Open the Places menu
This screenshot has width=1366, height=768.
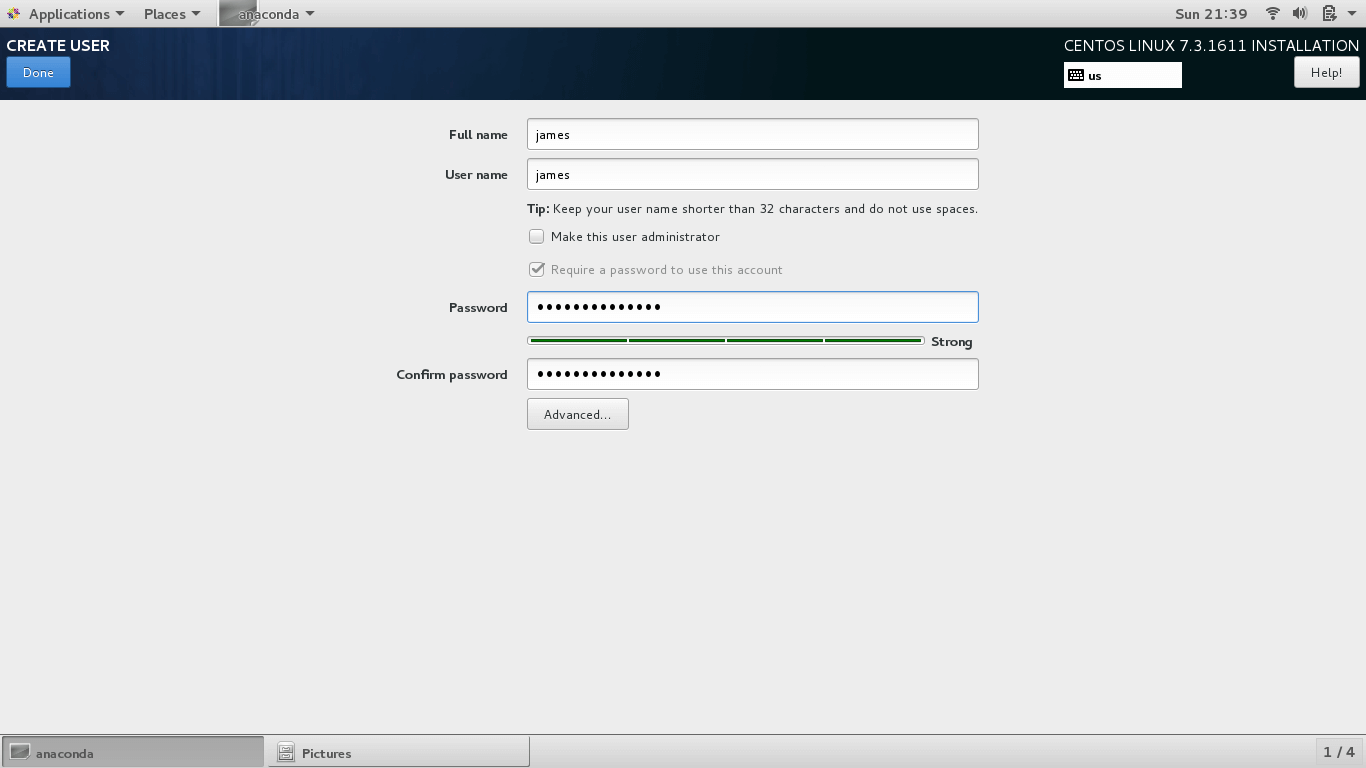point(172,14)
